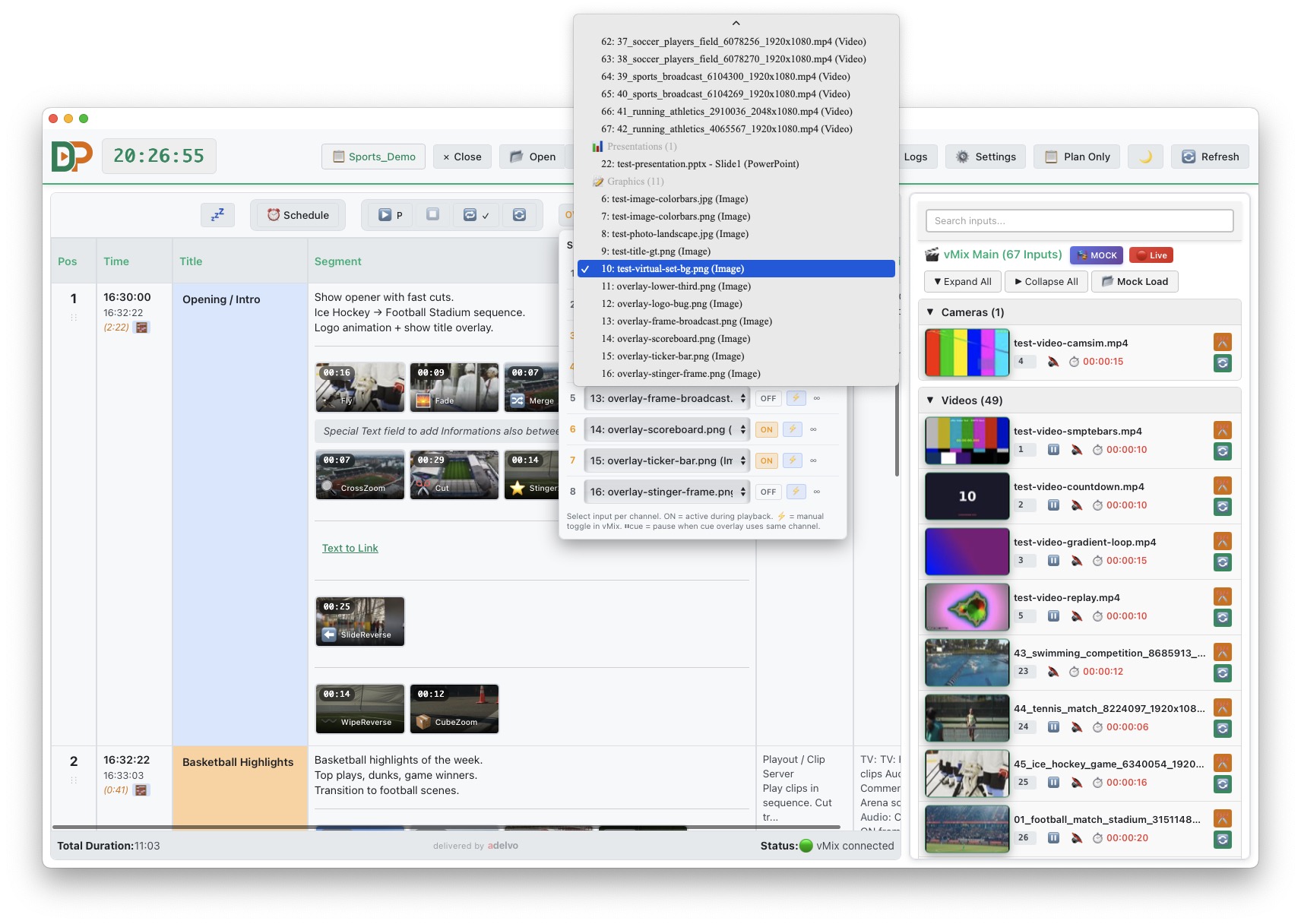1301x924 pixels.
Task: Click muted speaker icon for test-video-gradient-loop.mp4
Action: [1076, 561]
